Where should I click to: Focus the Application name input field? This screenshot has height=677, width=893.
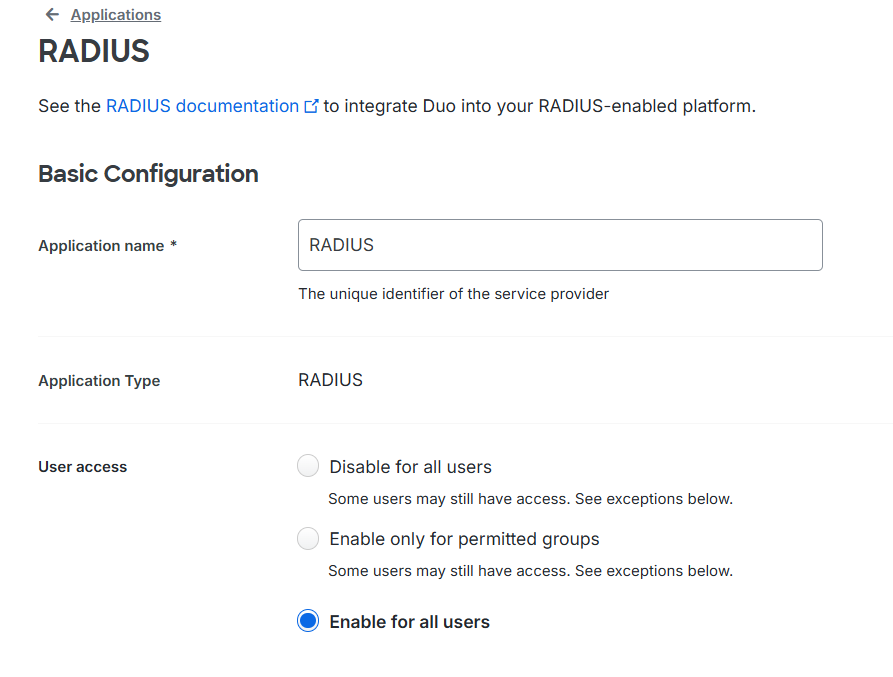(x=560, y=245)
